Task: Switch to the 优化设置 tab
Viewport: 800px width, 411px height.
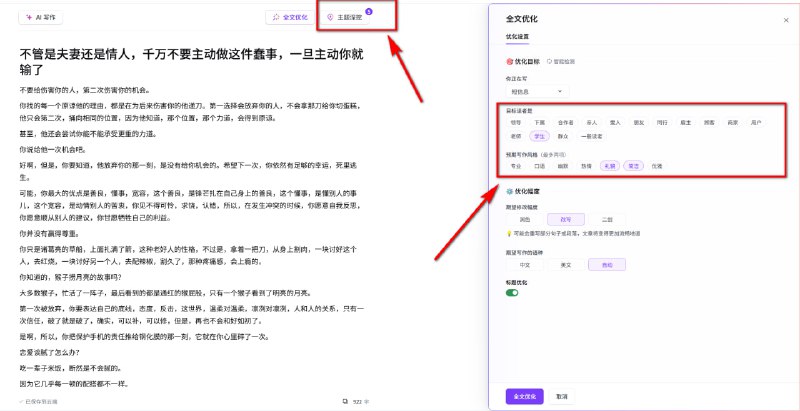Action: click(x=517, y=37)
